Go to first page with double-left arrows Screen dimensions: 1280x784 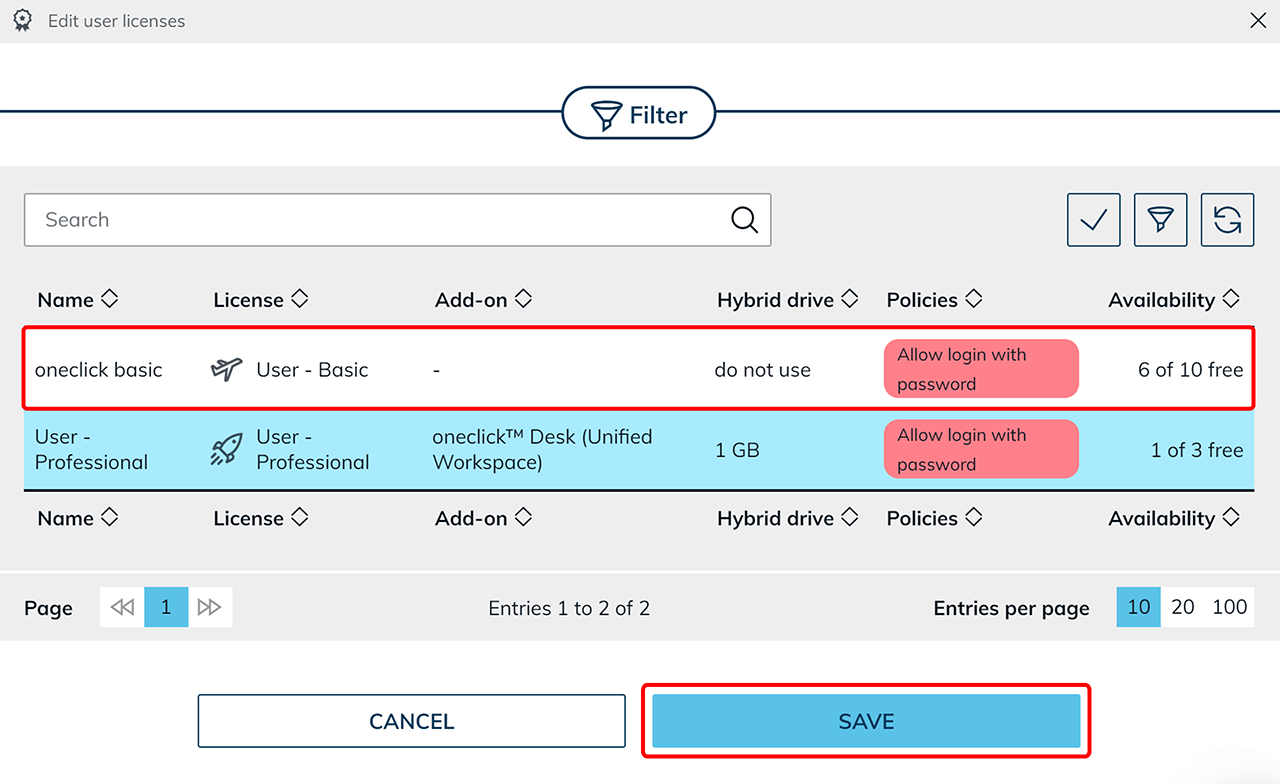click(122, 608)
